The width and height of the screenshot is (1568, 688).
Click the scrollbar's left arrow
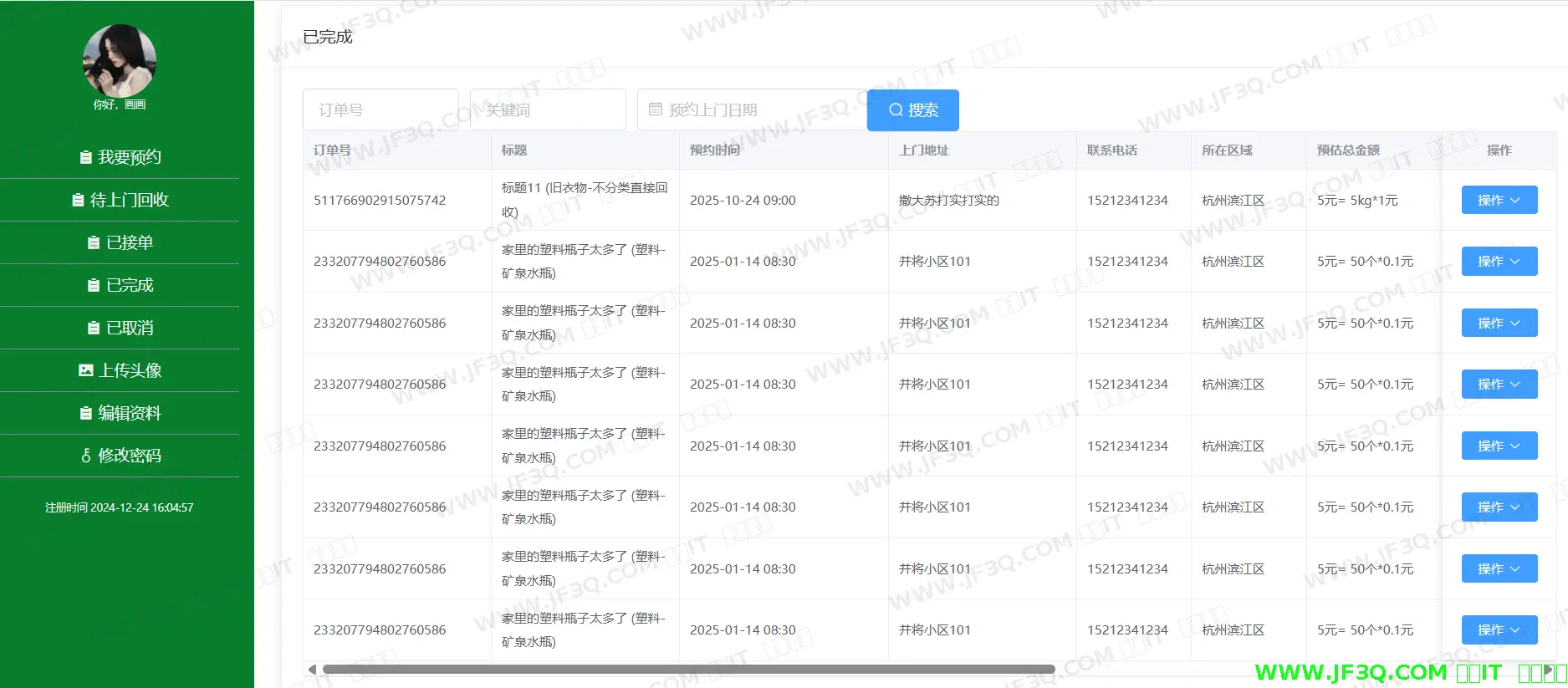[x=312, y=669]
